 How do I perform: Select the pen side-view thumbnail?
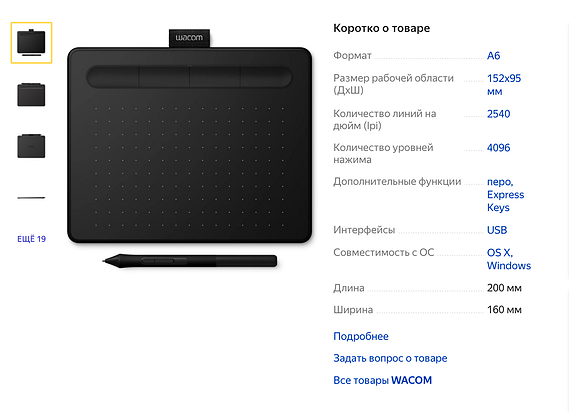coord(31,198)
